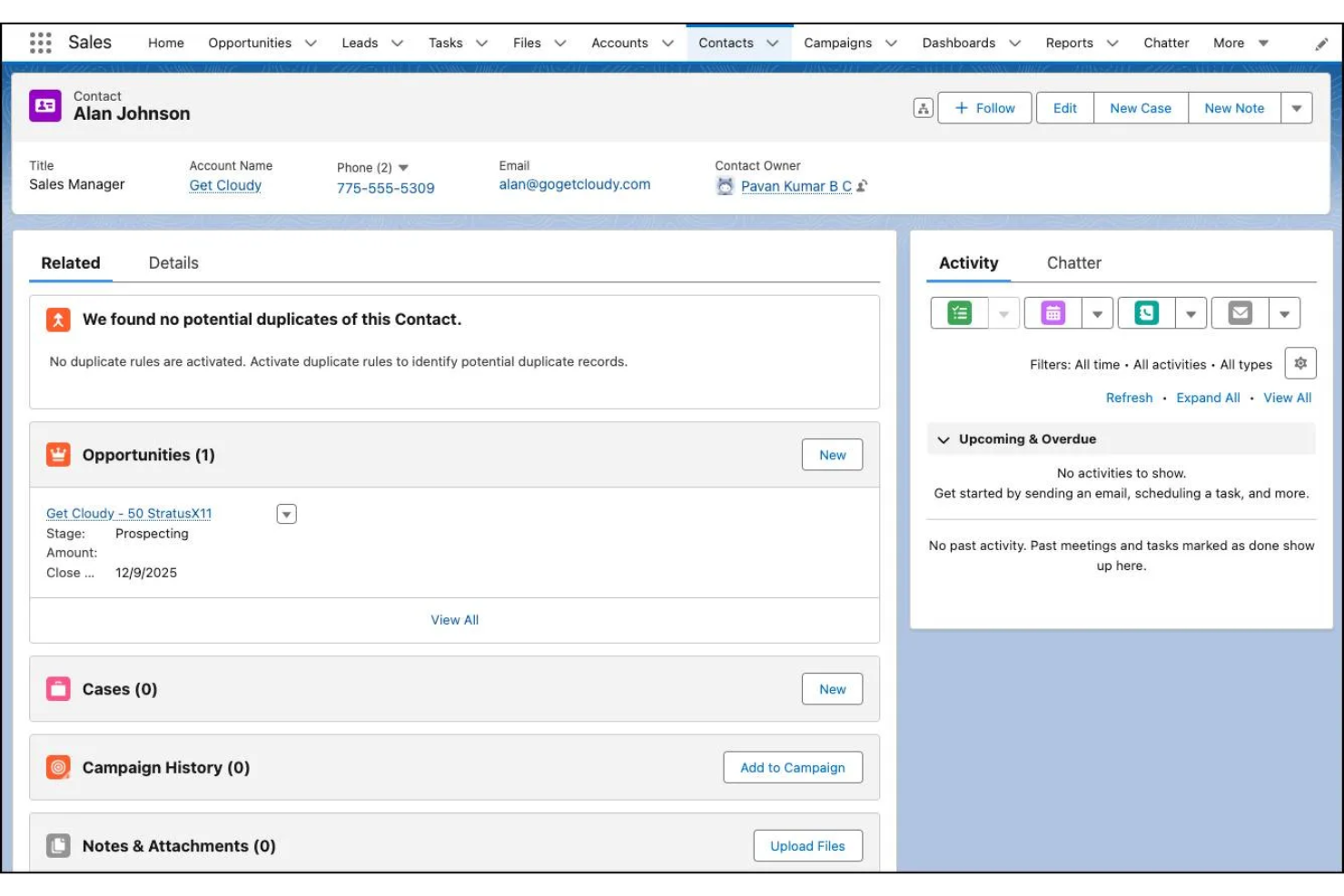The width and height of the screenshot is (1344, 896).
Task: Click Upload Files button
Action: pyautogui.click(x=807, y=845)
